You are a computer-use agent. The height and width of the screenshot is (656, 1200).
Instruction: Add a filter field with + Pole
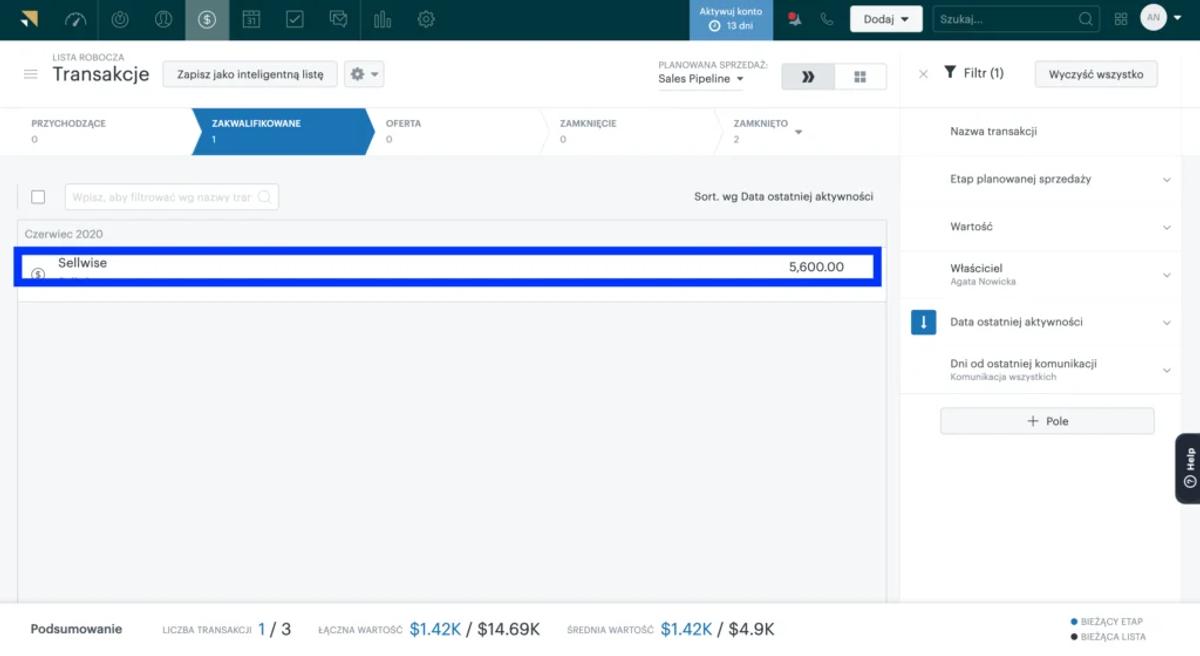(1047, 421)
